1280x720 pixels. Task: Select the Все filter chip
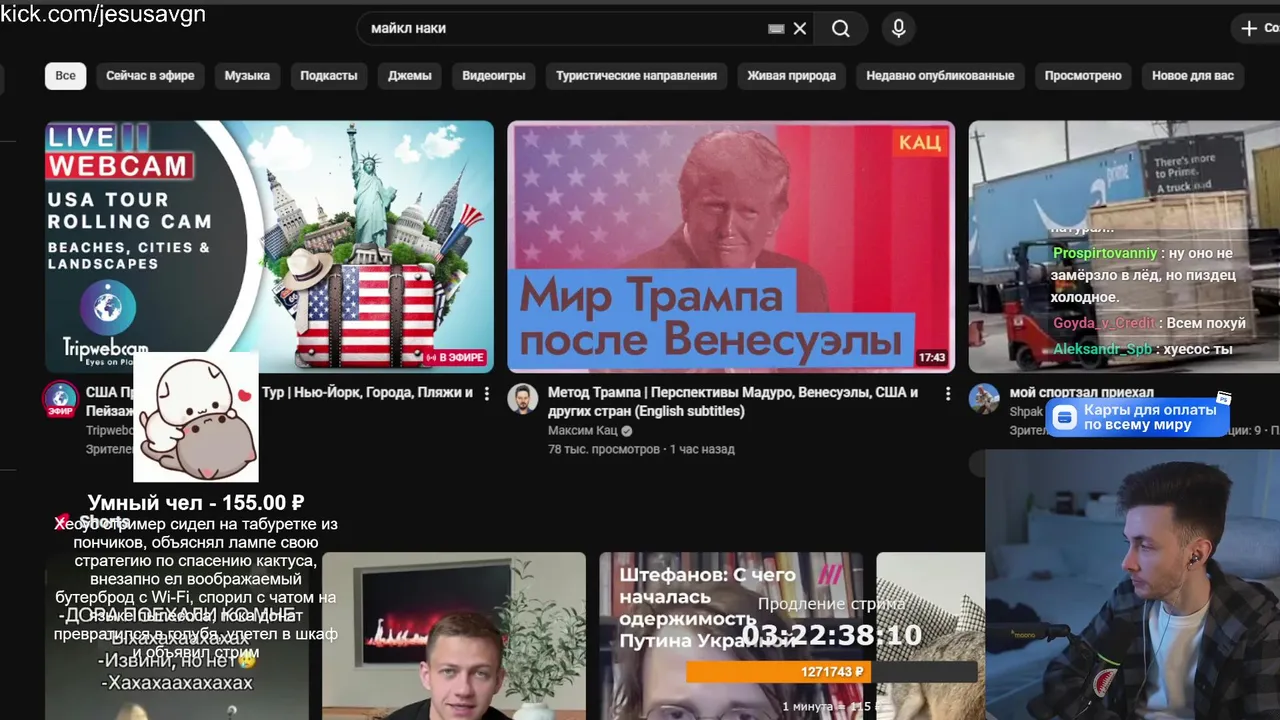tap(66, 76)
